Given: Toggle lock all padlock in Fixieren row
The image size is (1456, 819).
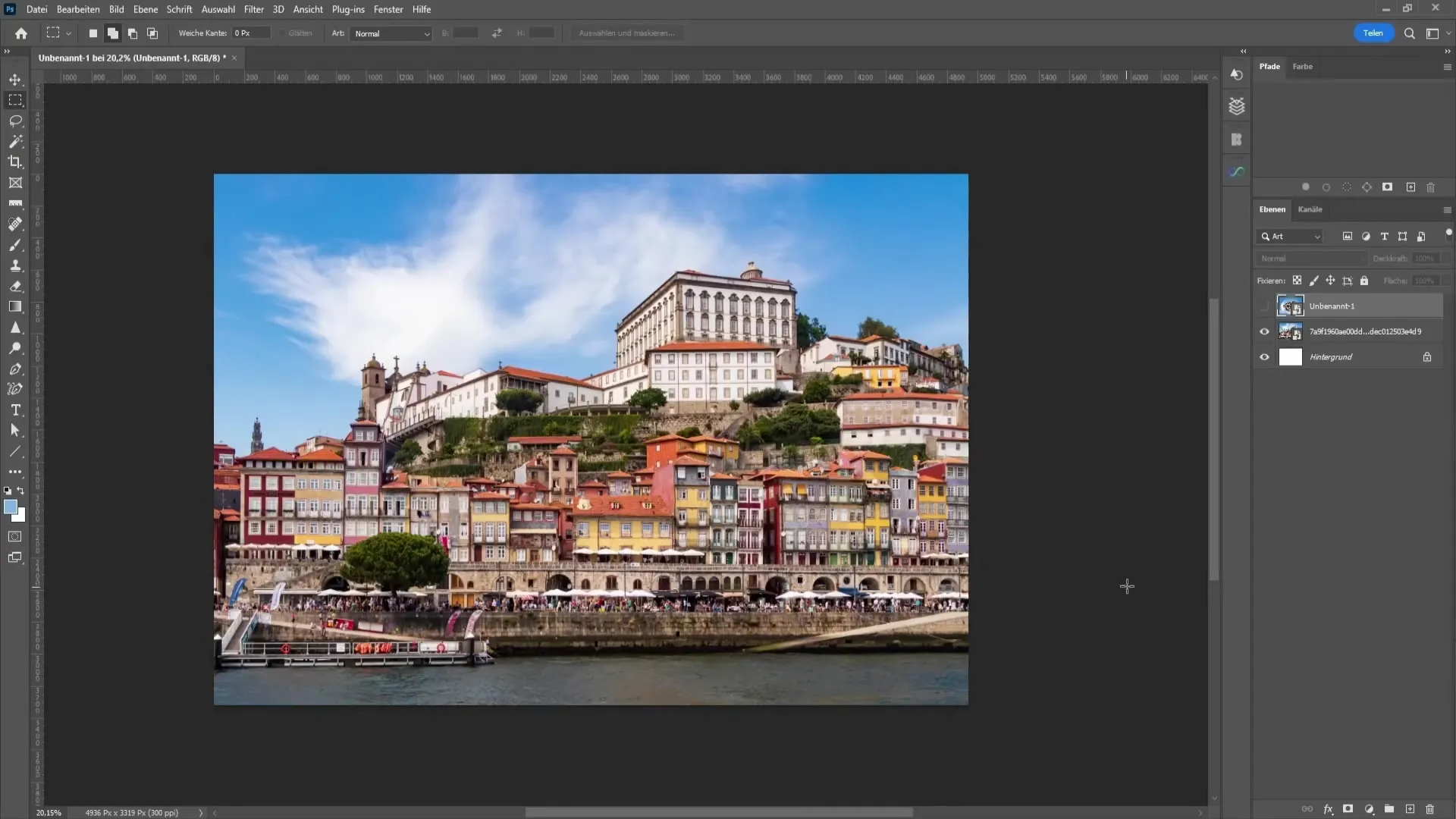Looking at the screenshot, I should (x=1364, y=281).
